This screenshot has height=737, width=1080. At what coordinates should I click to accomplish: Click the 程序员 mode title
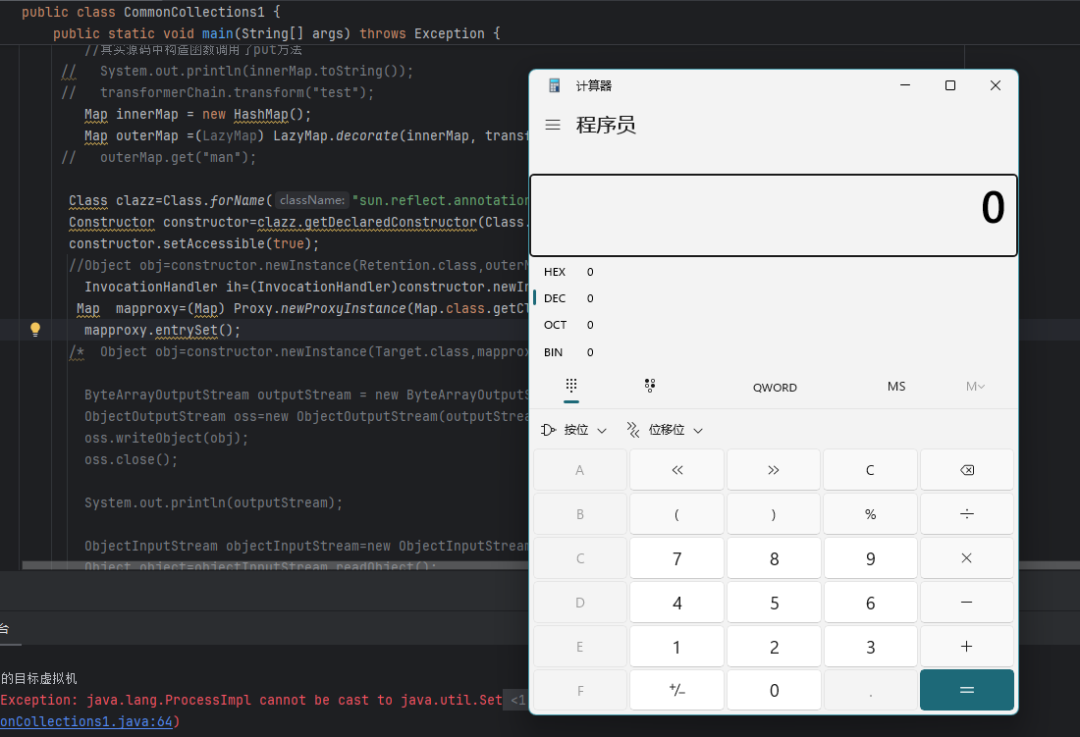pyautogui.click(x=605, y=125)
